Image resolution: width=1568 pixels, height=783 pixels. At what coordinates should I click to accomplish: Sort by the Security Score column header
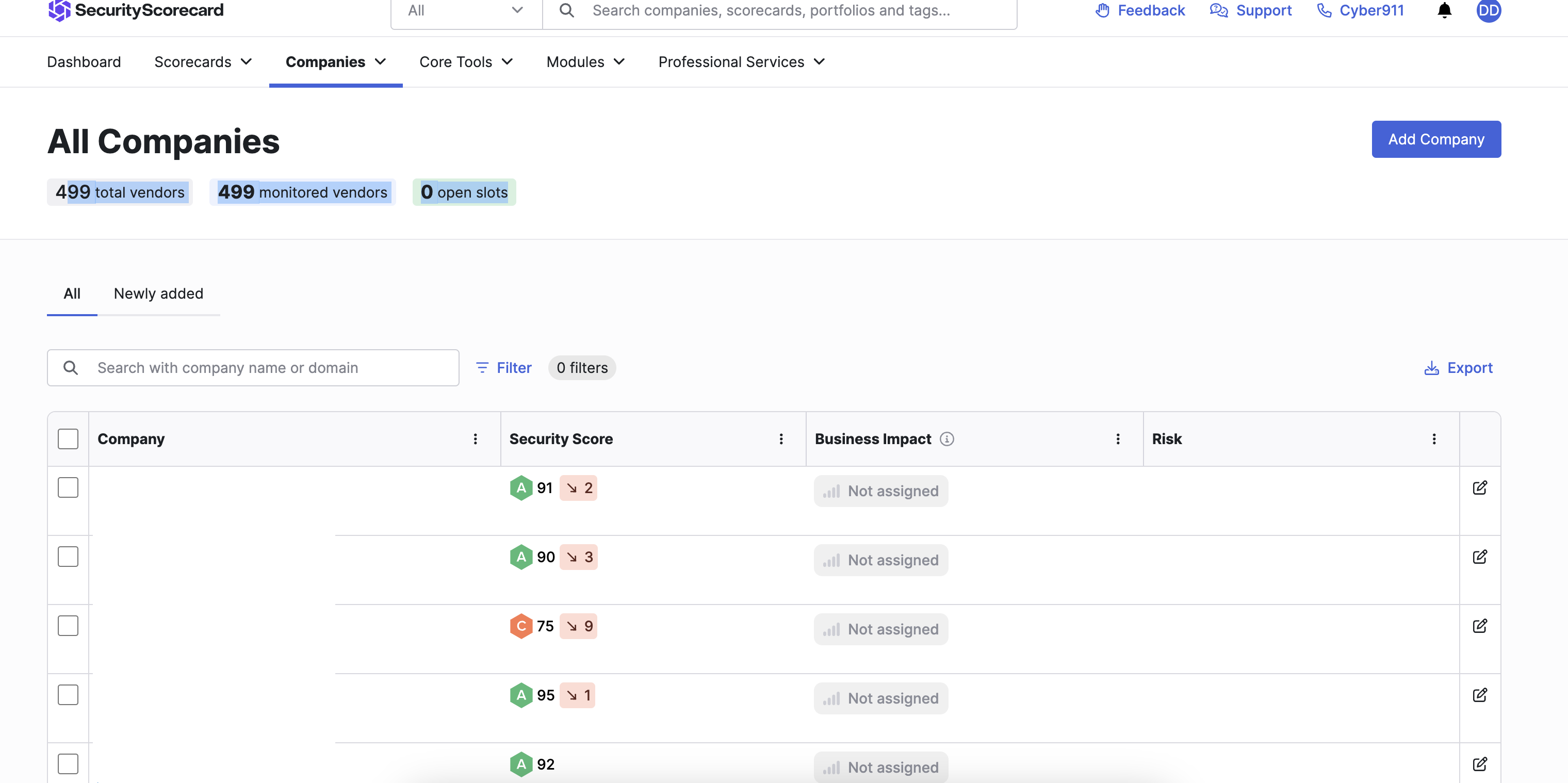tap(561, 439)
